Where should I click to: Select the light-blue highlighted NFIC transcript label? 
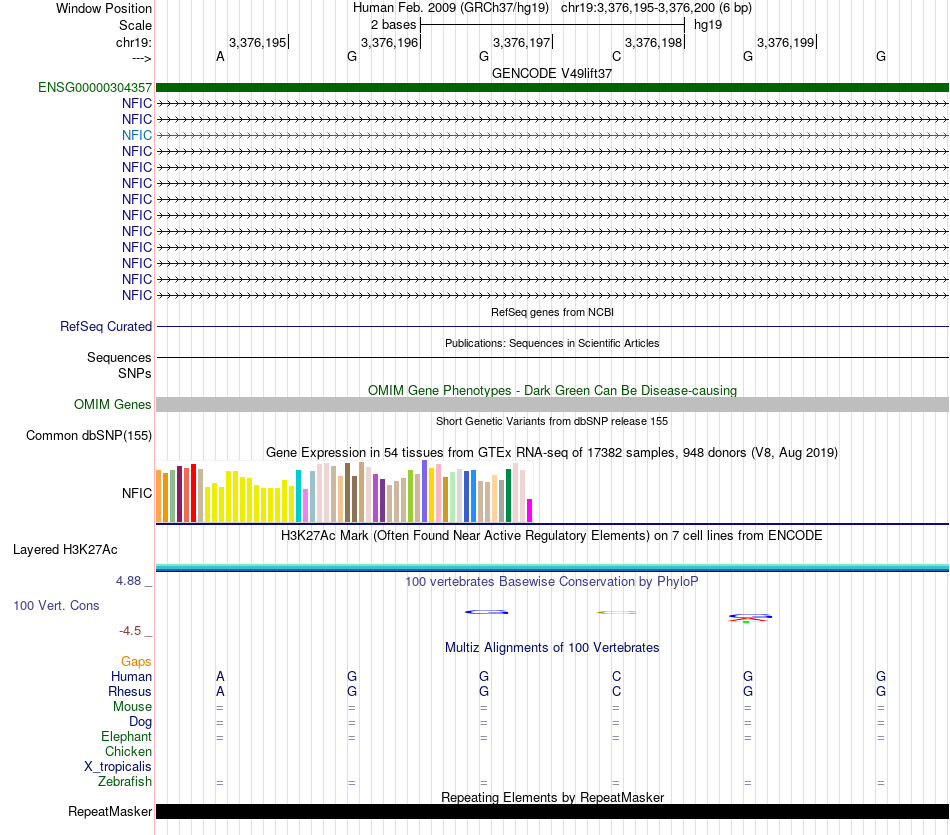[136, 135]
